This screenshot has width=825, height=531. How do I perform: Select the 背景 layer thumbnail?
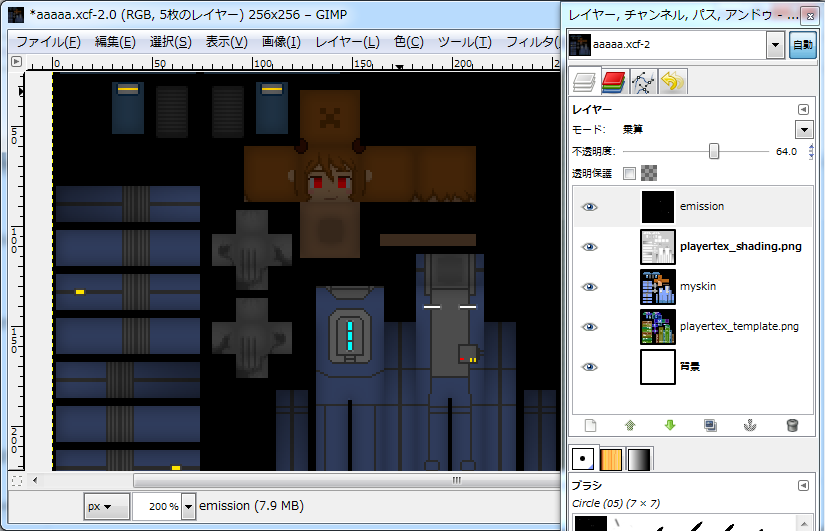(x=658, y=367)
